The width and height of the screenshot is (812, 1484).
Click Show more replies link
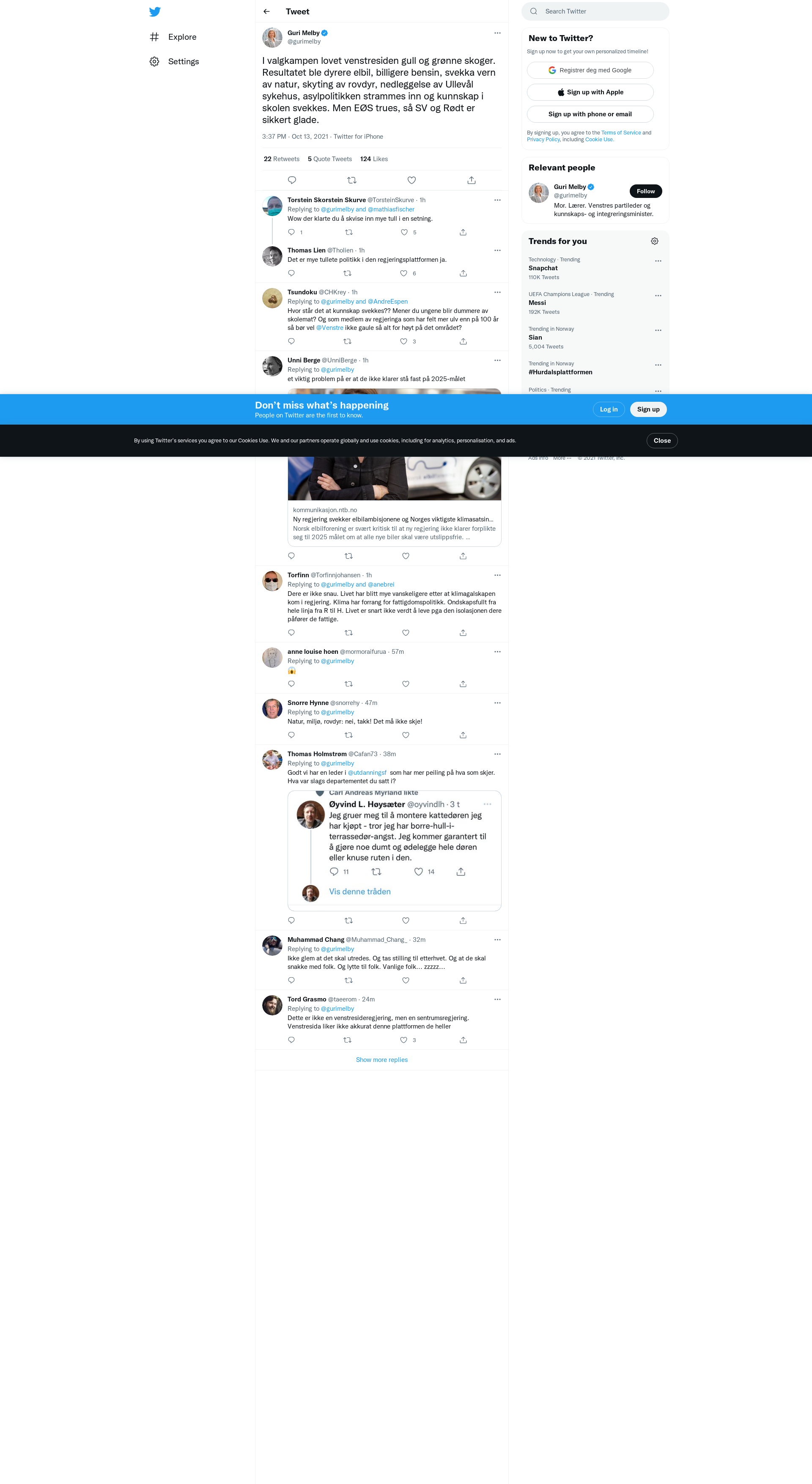pyautogui.click(x=381, y=1059)
